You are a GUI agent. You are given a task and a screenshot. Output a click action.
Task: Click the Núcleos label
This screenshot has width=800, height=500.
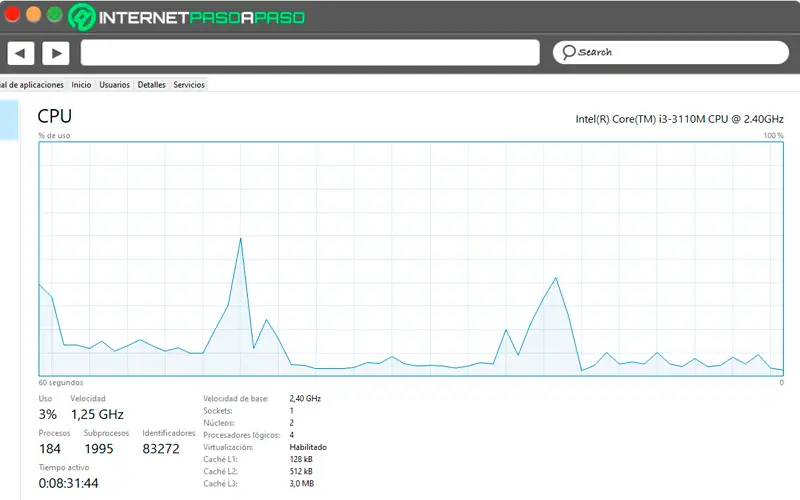click(x=219, y=423)
